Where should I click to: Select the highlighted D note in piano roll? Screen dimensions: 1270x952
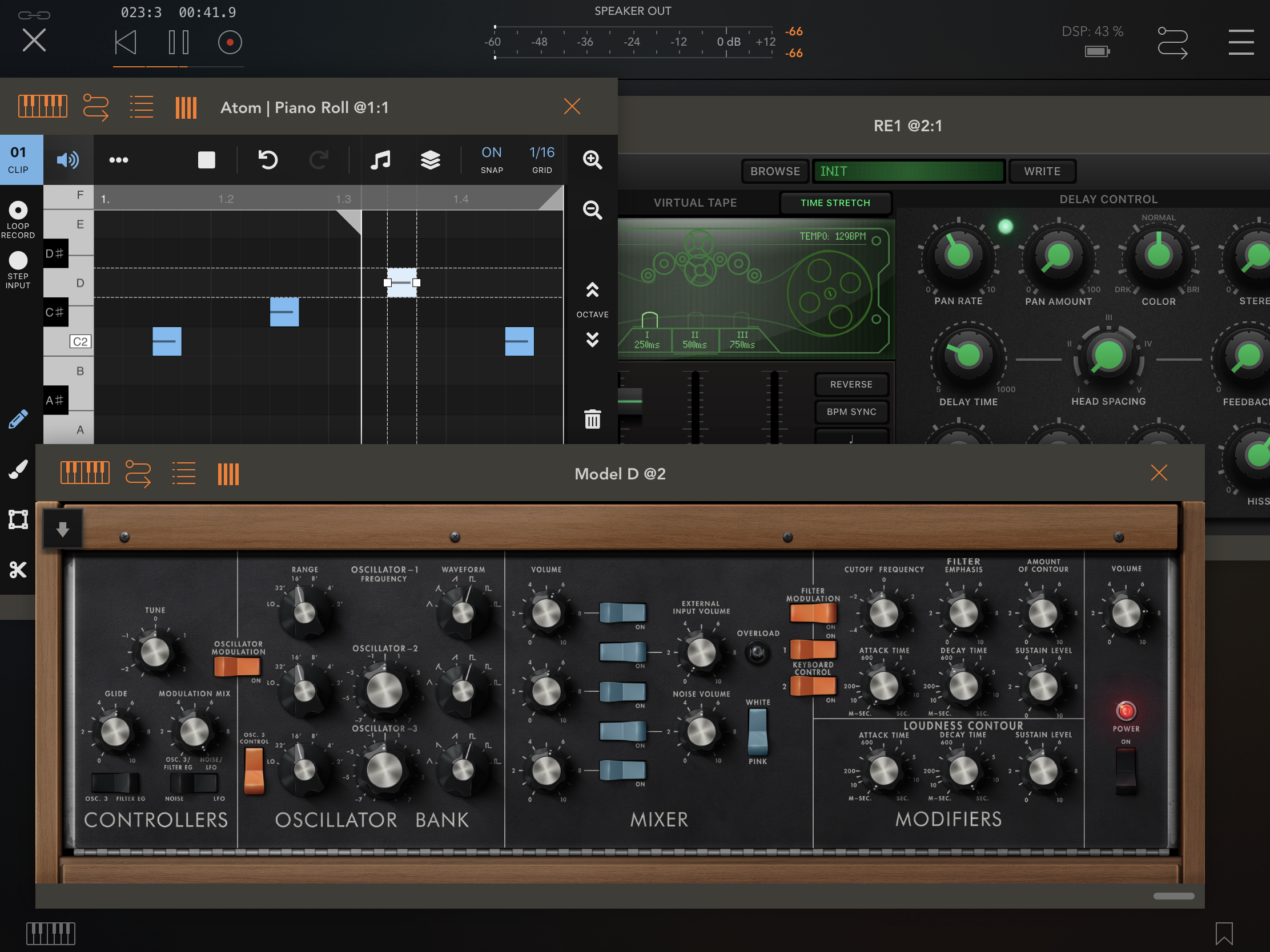click(x=402, y=283)
